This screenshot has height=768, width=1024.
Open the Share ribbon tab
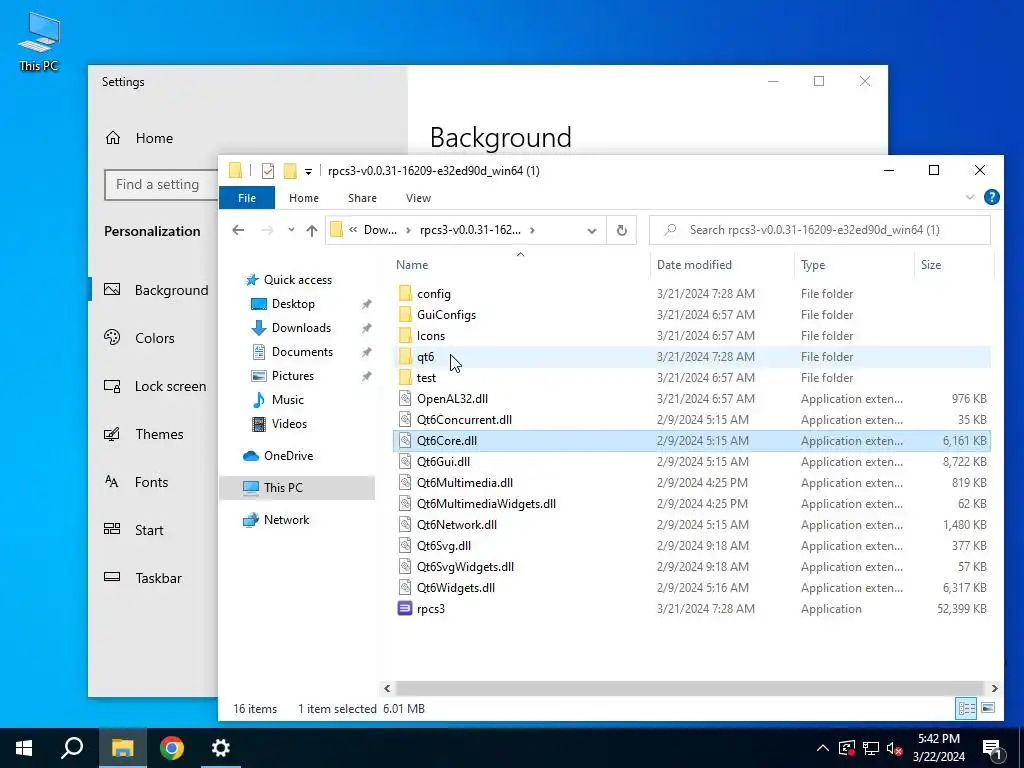pos(362,198)
